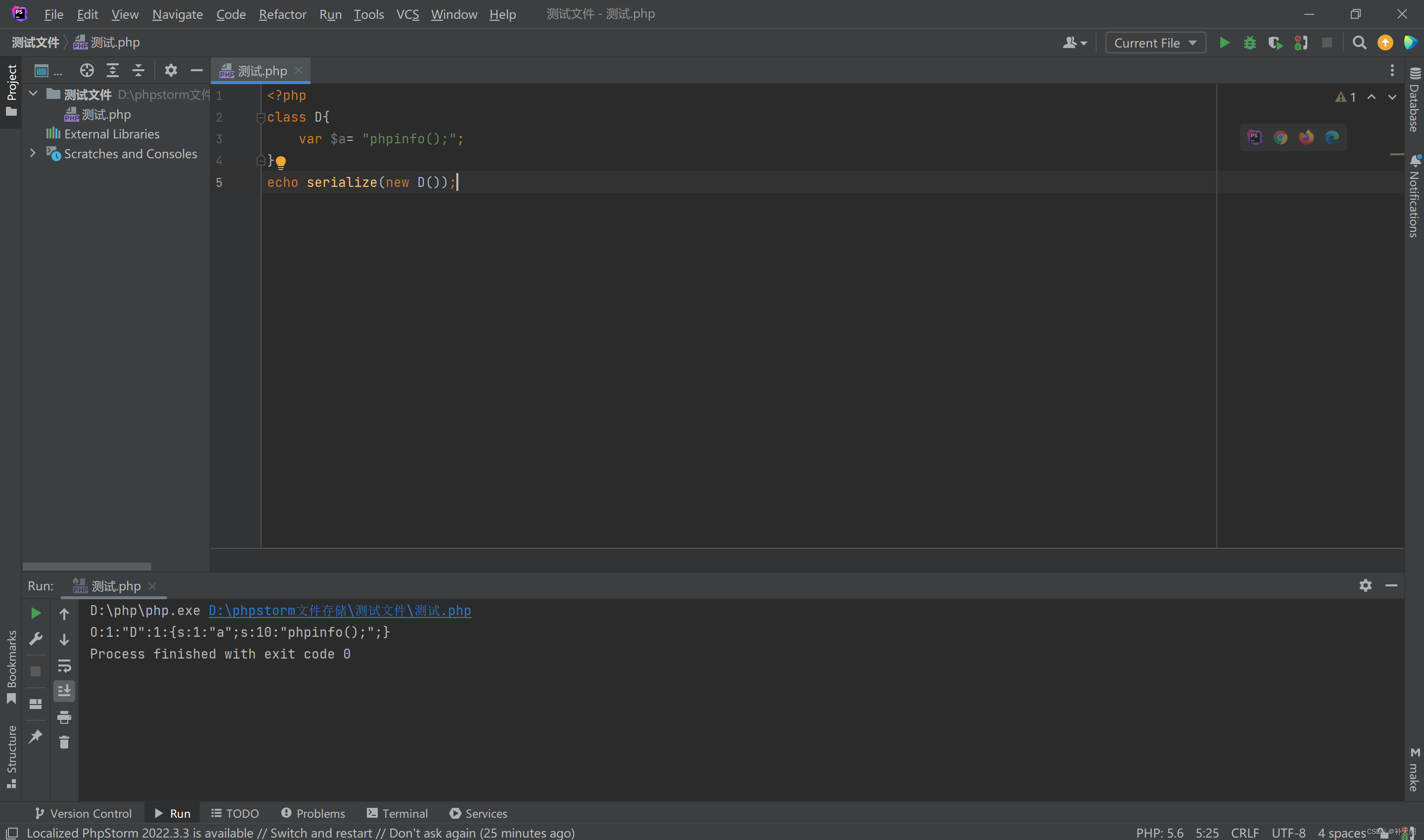1424x840 pixels.
Task: Click the Debug button in toolbar
Action: tap(1250, 42)
